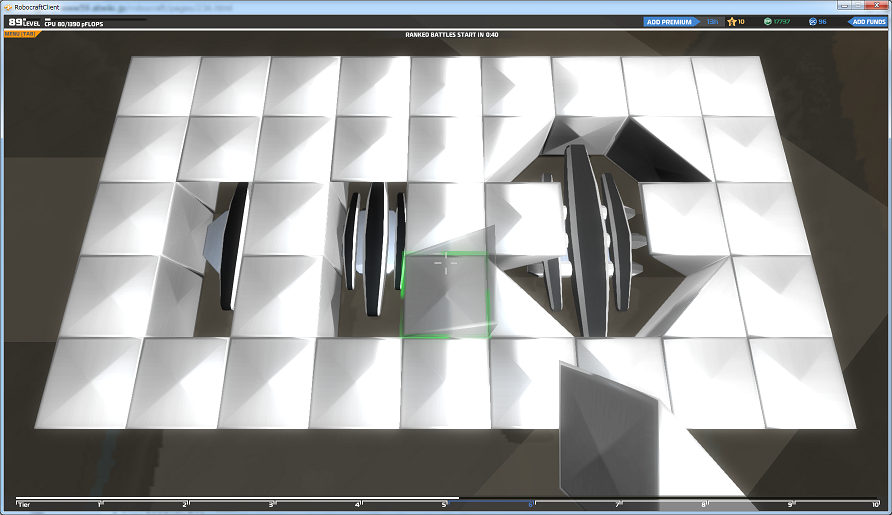Image resolution: width=892 pixels, height=515 pixels.
Task: Click the Tier 10 marker on tier bar
Action: pos(875,504)
